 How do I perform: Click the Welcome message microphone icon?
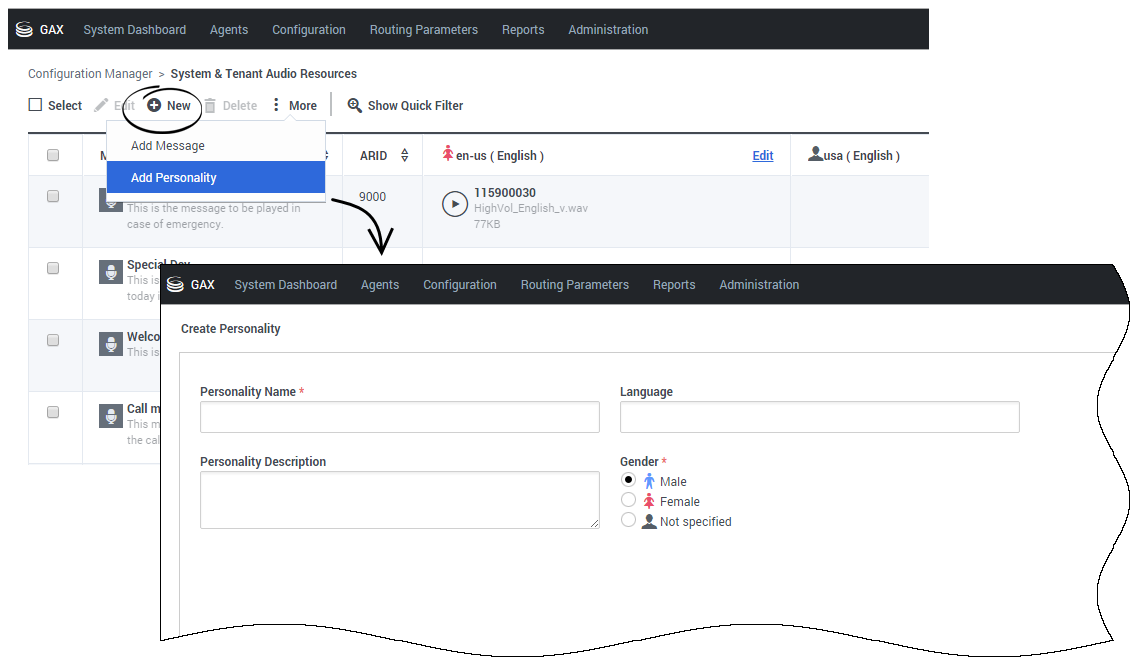(x=111, y=344)
